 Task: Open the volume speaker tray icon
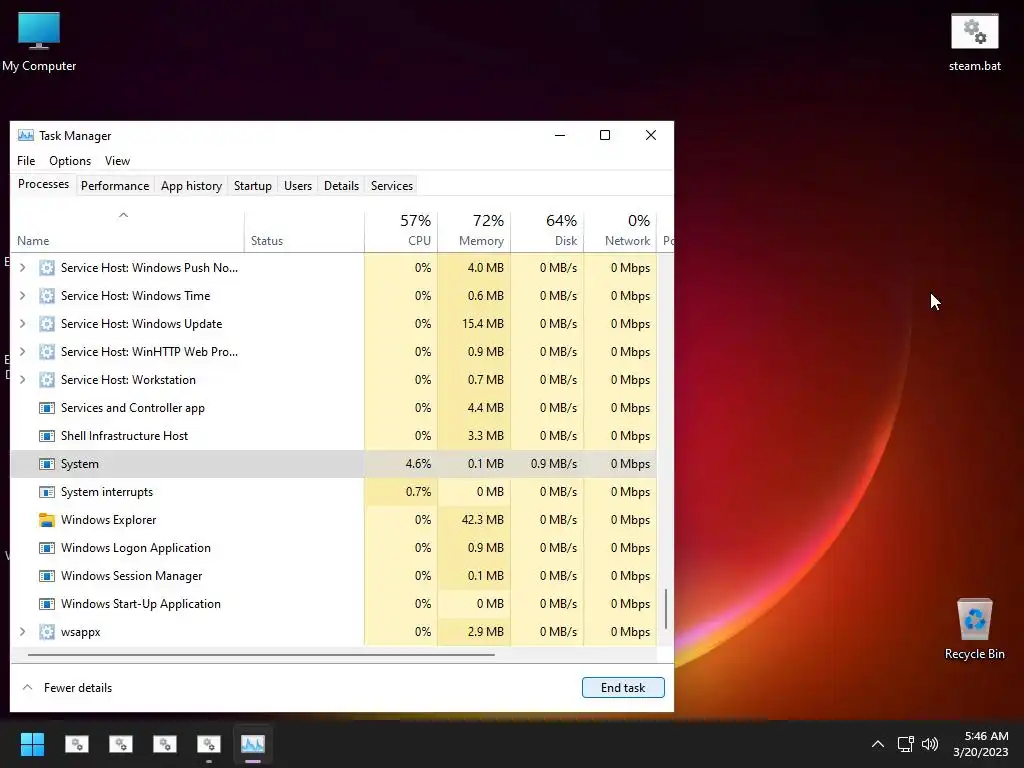point(930,744)
